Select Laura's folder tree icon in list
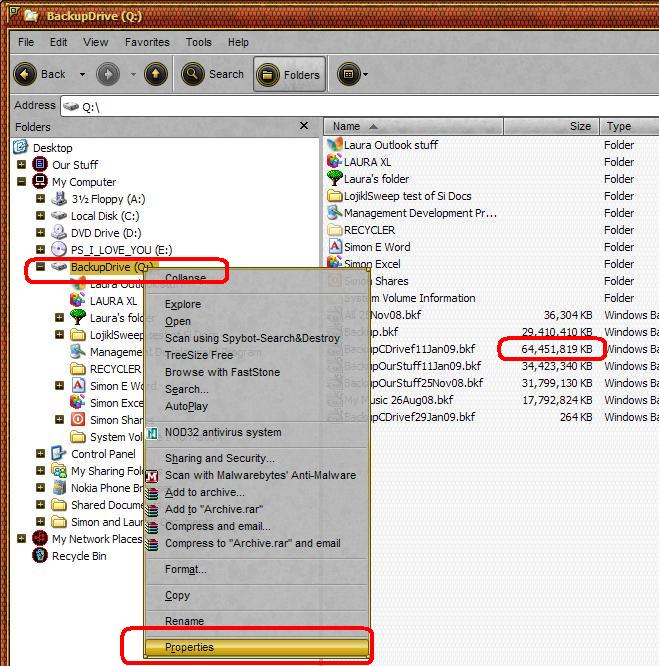659x666 pixels. coord(335,178)
